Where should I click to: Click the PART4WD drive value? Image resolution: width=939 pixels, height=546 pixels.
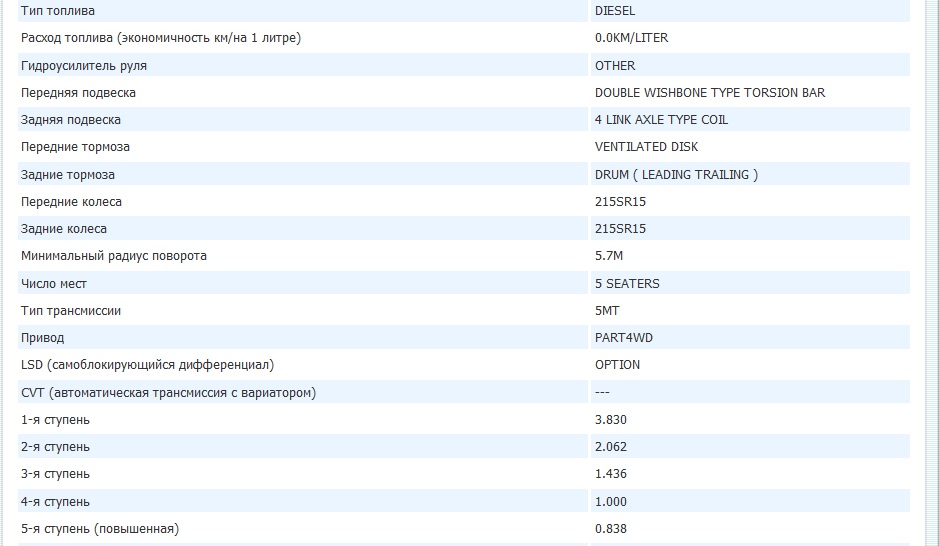point(623,338)
